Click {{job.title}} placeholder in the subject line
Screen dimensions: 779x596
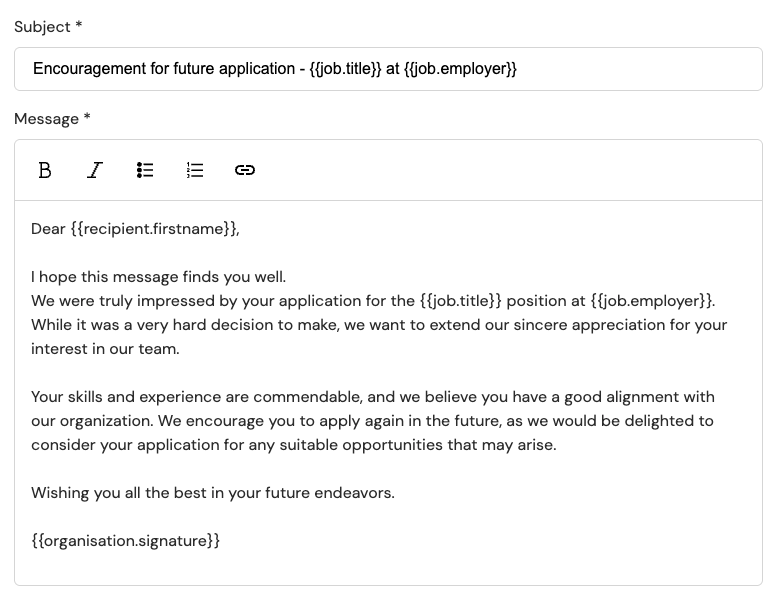(345, 69)
